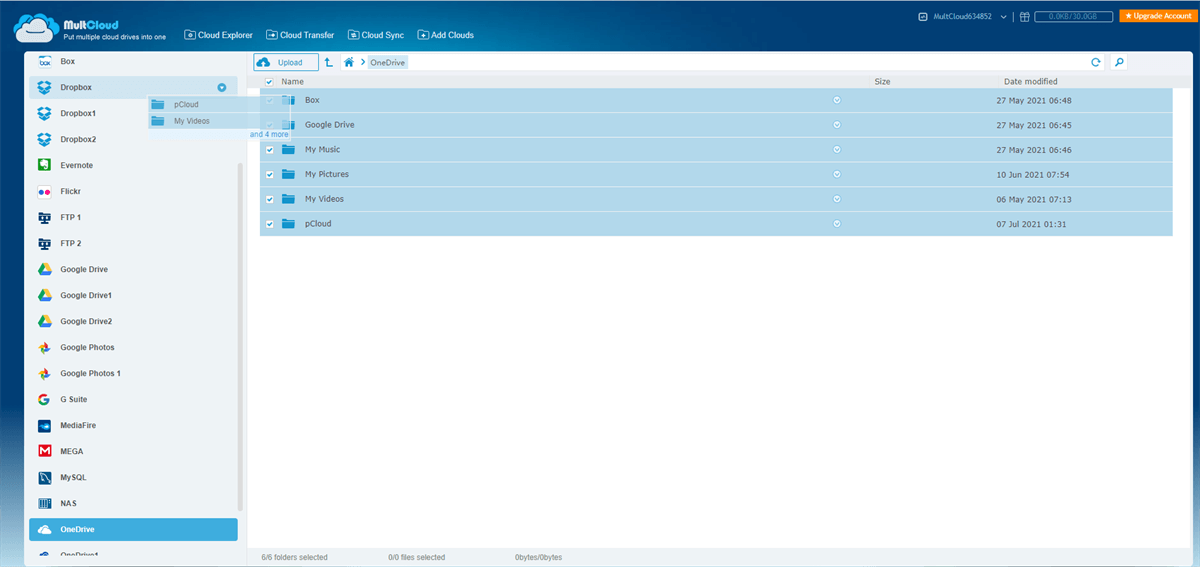The width and height of the screenshot is (1200, 567).
Task: Refresh the file list
Action: 1096,62
